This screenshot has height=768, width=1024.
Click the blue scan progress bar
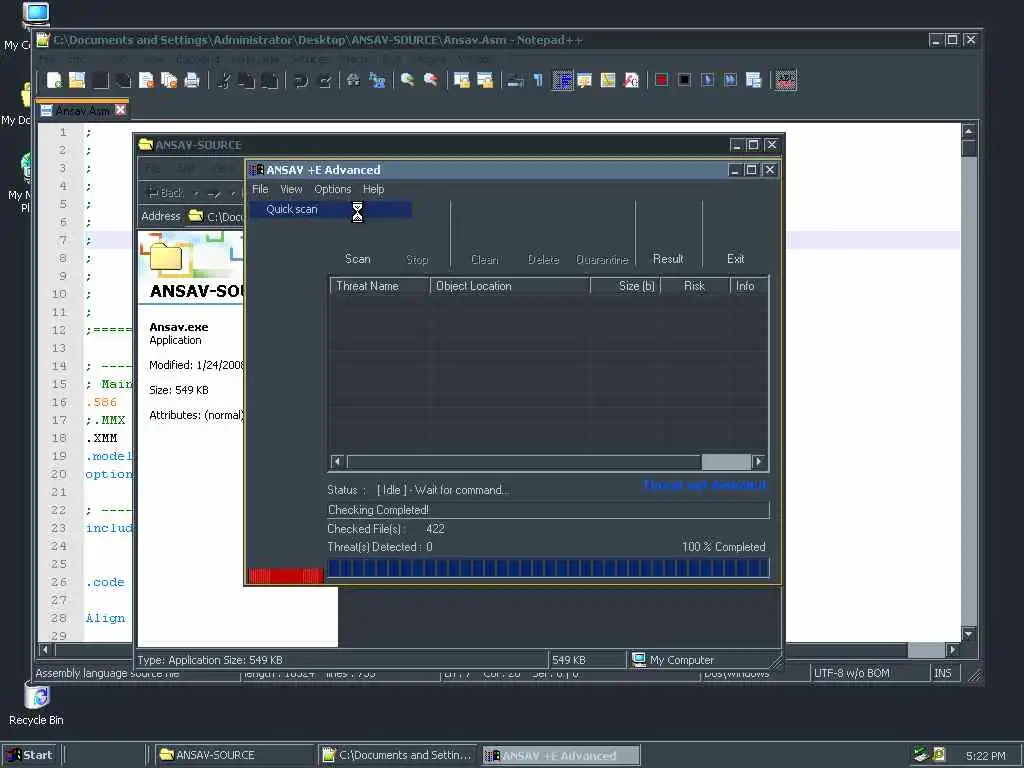tap(548, 568)
